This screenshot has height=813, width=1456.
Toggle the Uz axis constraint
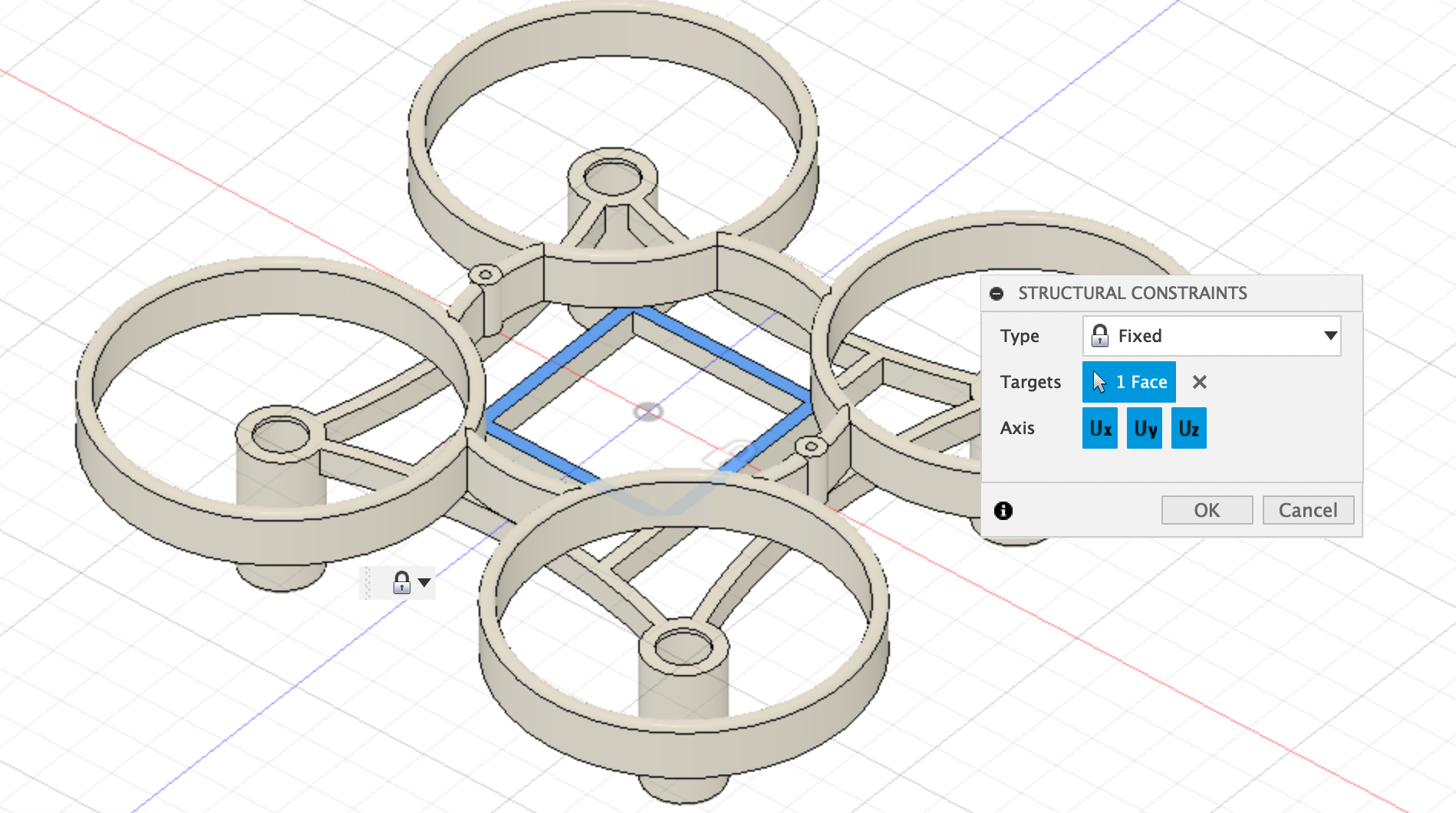(x=1188, y=428)
